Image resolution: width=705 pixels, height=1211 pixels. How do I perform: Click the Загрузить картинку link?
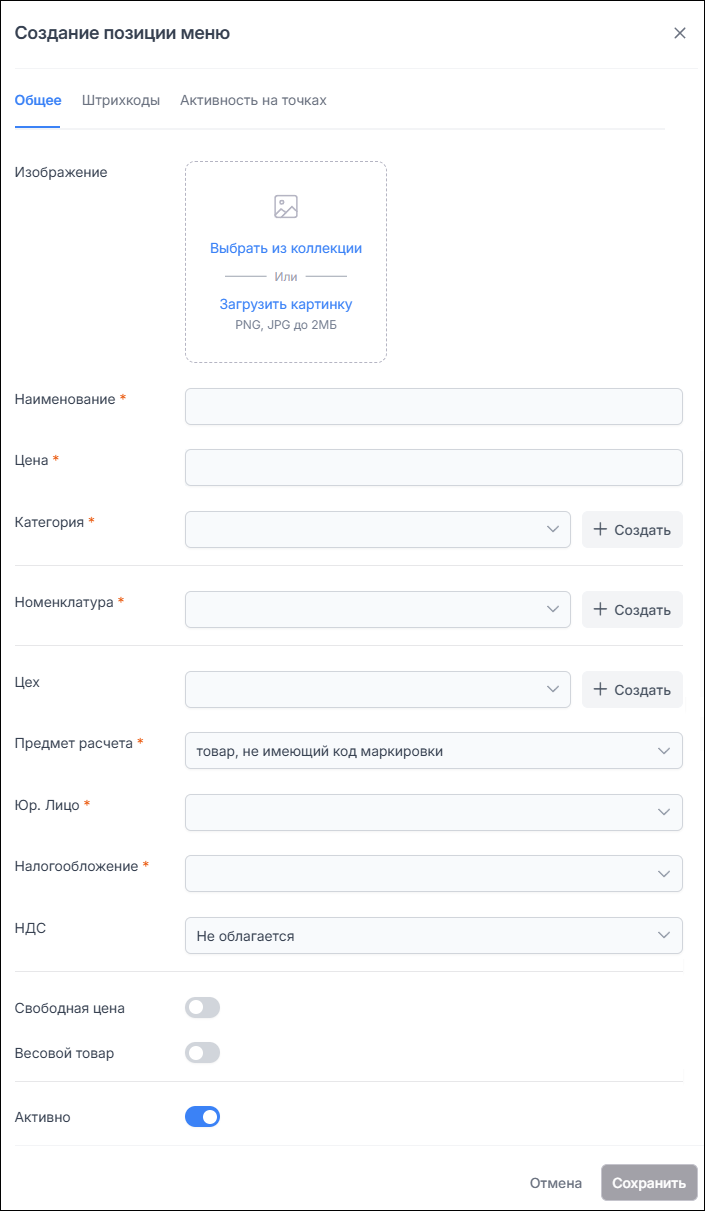[x=286, y=304]
